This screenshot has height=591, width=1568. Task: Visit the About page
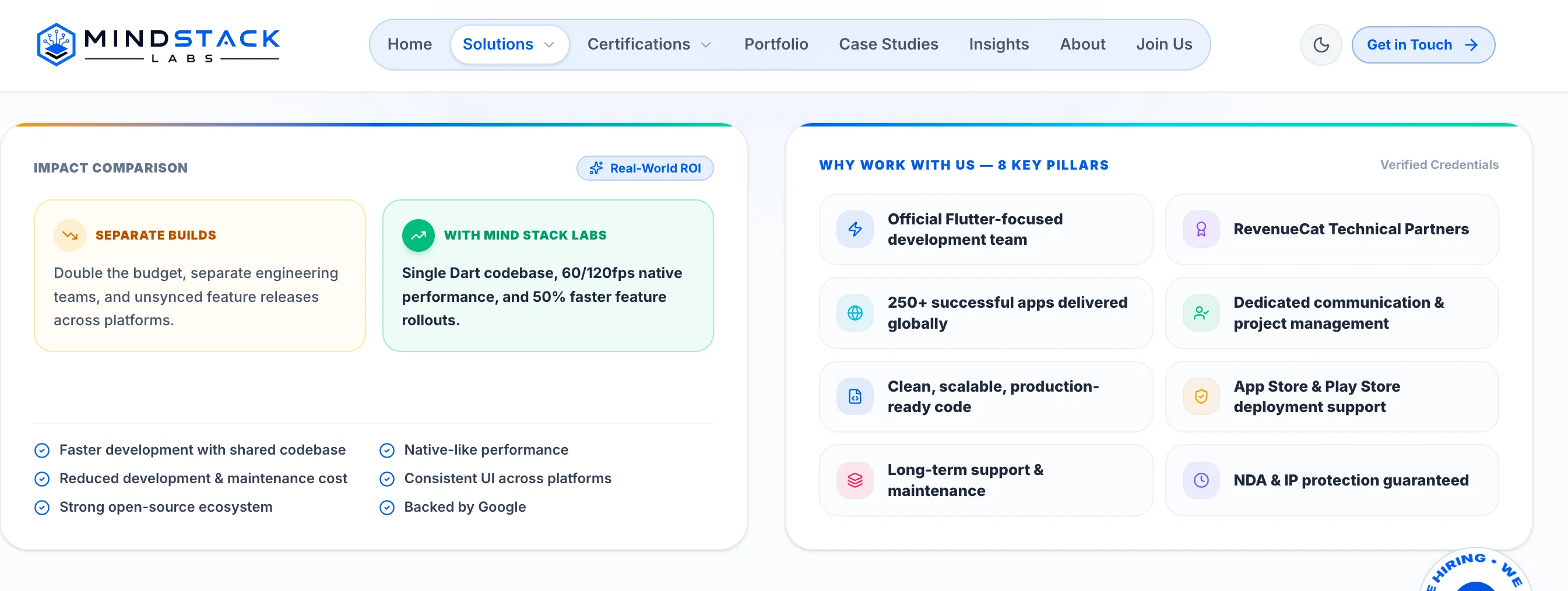(x=1082, y=44)
